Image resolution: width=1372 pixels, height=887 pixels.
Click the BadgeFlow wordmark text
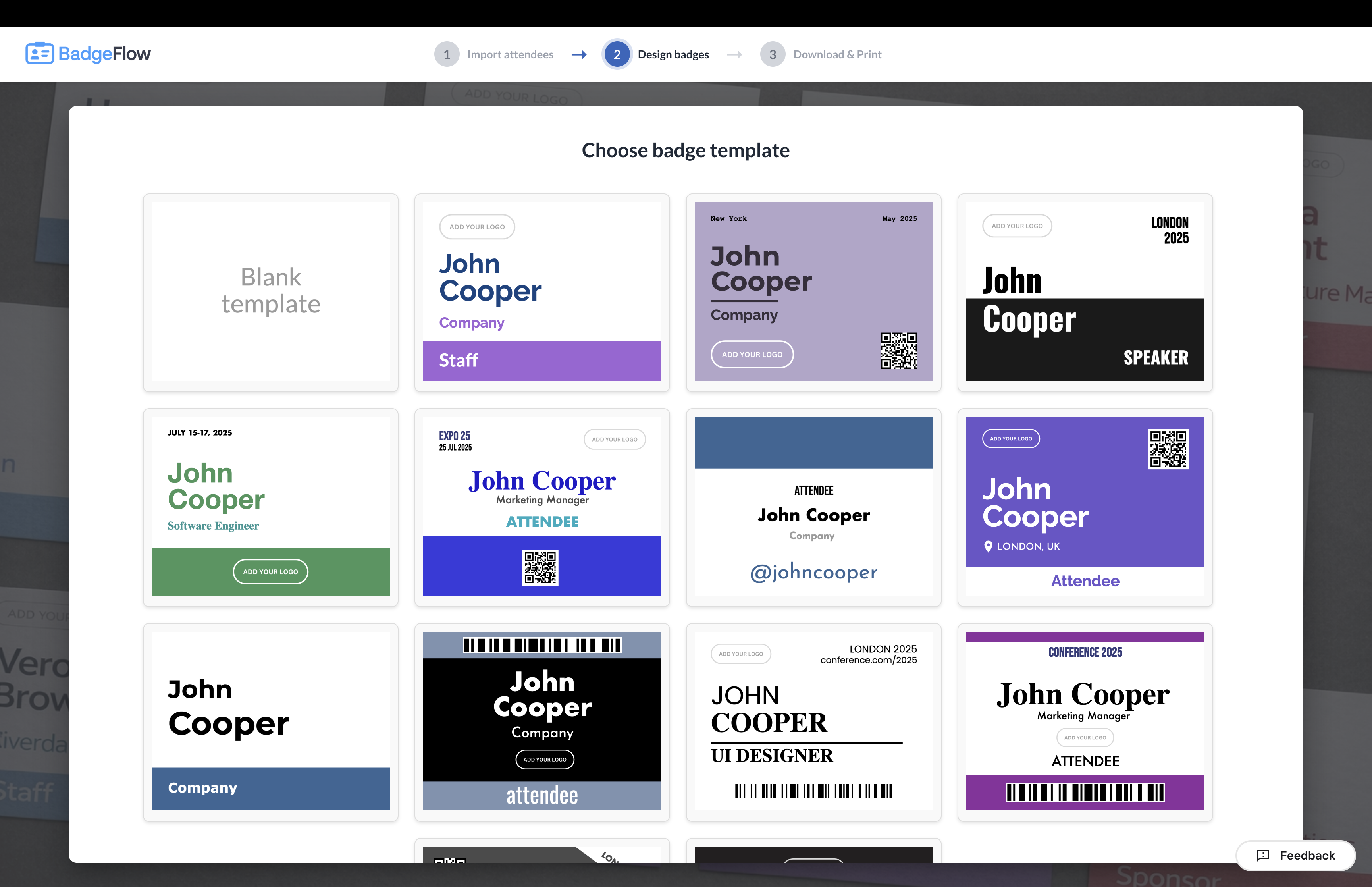click(x=104, y=54)
